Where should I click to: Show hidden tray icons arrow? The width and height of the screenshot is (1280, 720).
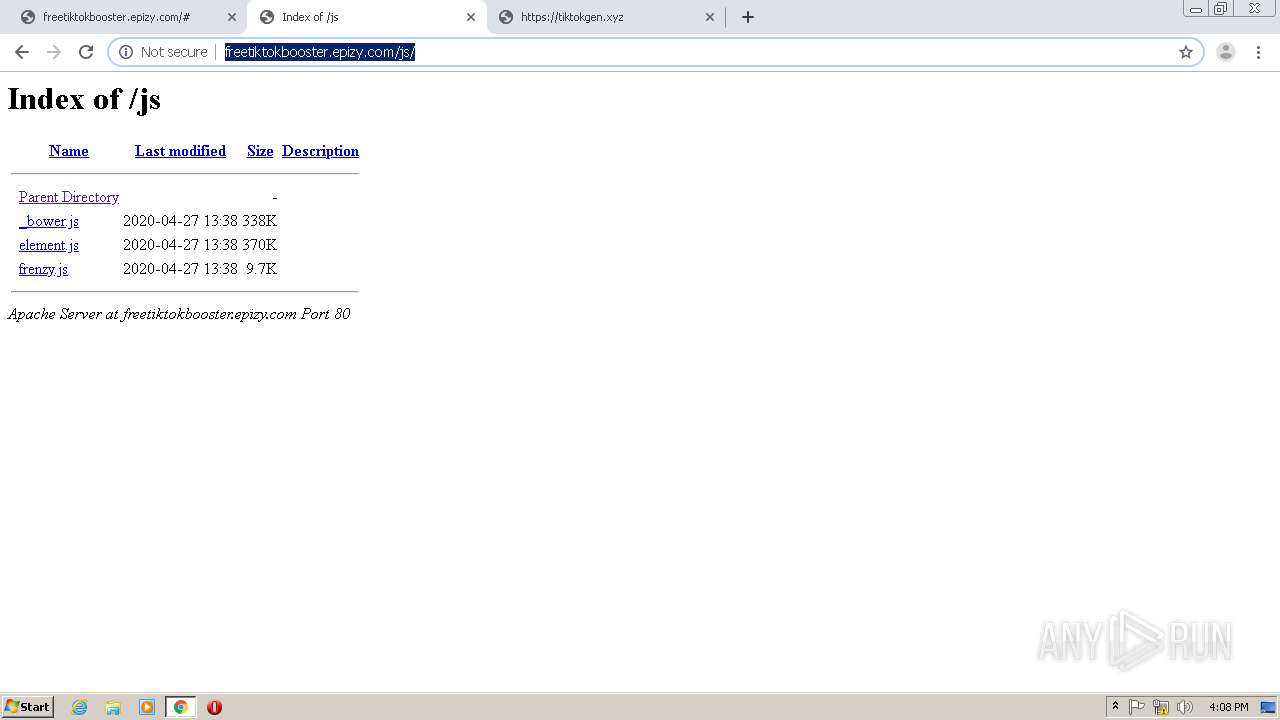(1115, 707)
